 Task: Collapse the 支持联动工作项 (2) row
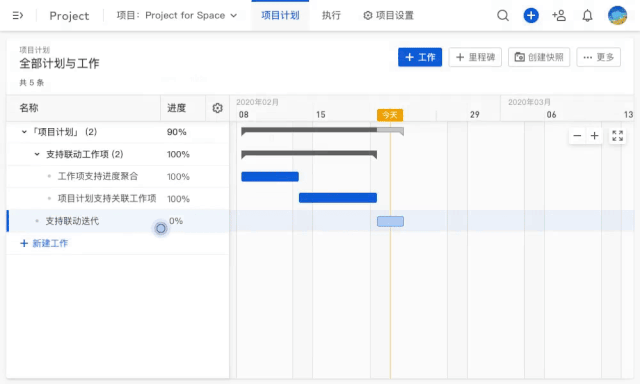pyautogui.click(x=37, y=154)
